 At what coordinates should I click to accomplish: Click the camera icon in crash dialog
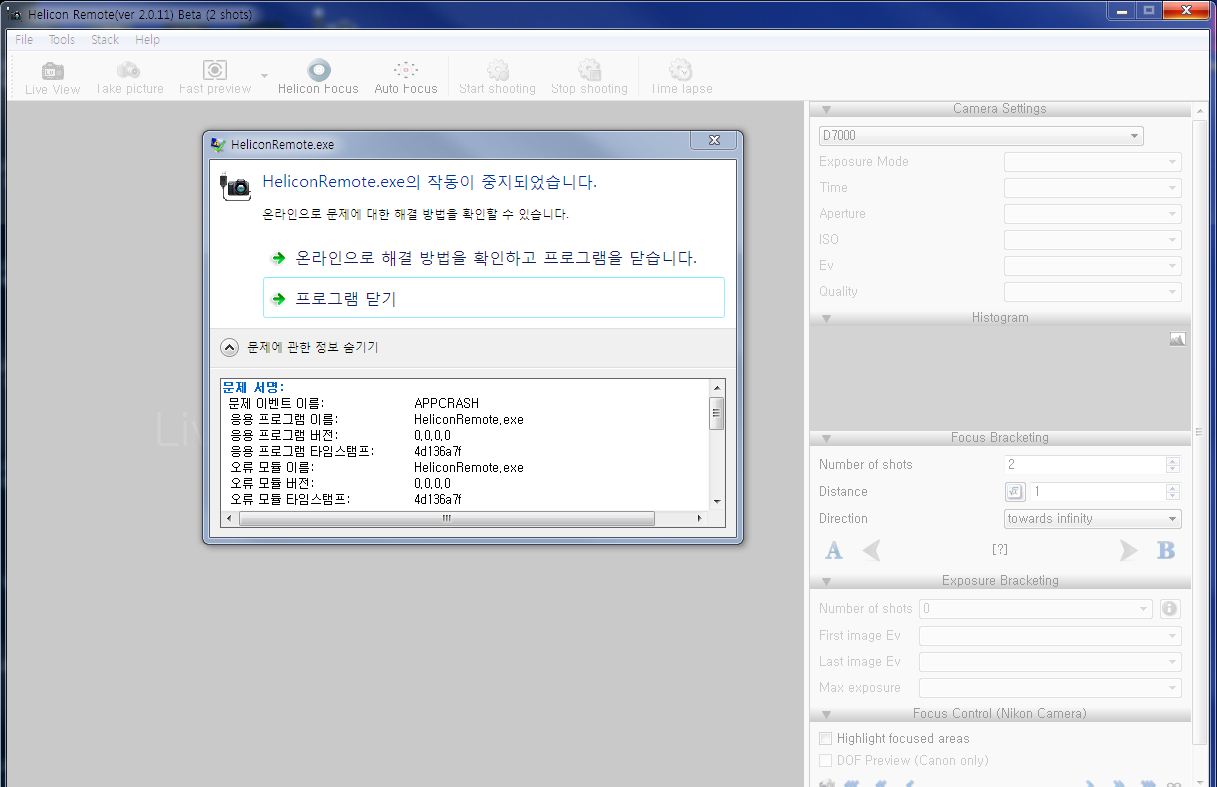[235, 185]
